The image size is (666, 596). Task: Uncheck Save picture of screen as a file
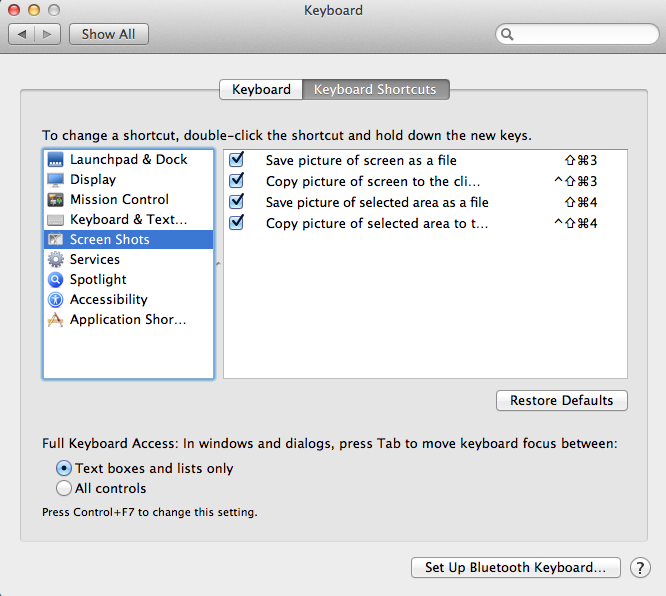tap(236, 160)
